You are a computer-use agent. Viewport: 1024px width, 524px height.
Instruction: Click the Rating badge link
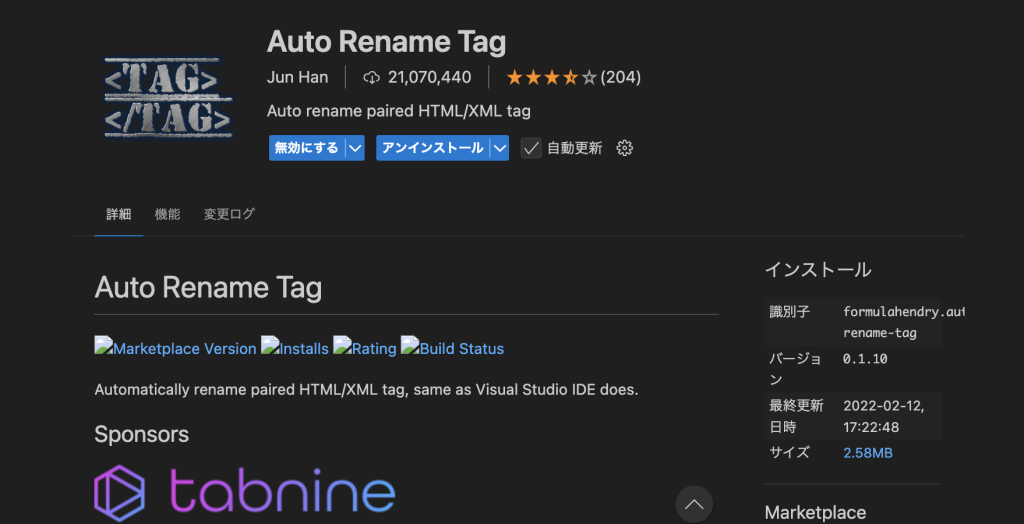click(365, 348)
